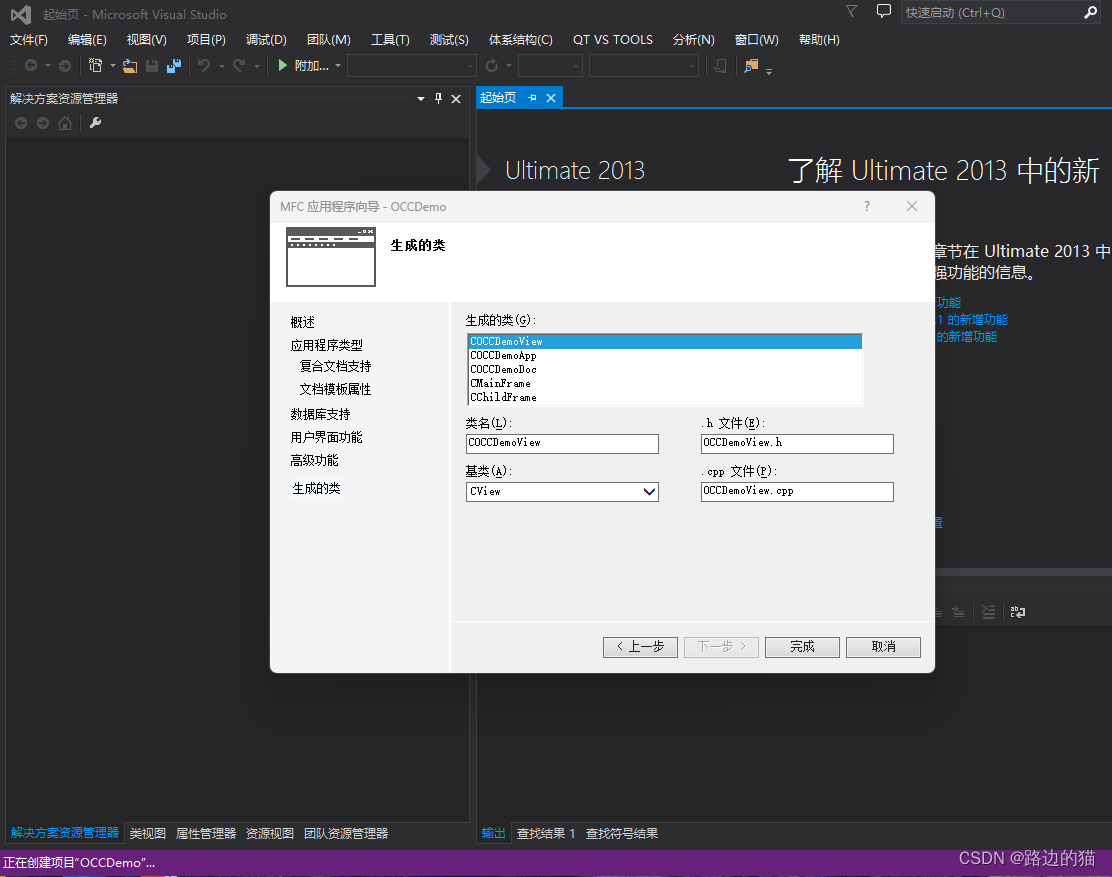The height and width of the screenshot is (877, 1112).
Task: Open the feedback speech bubble icon
Action: (x=884, y=11)
